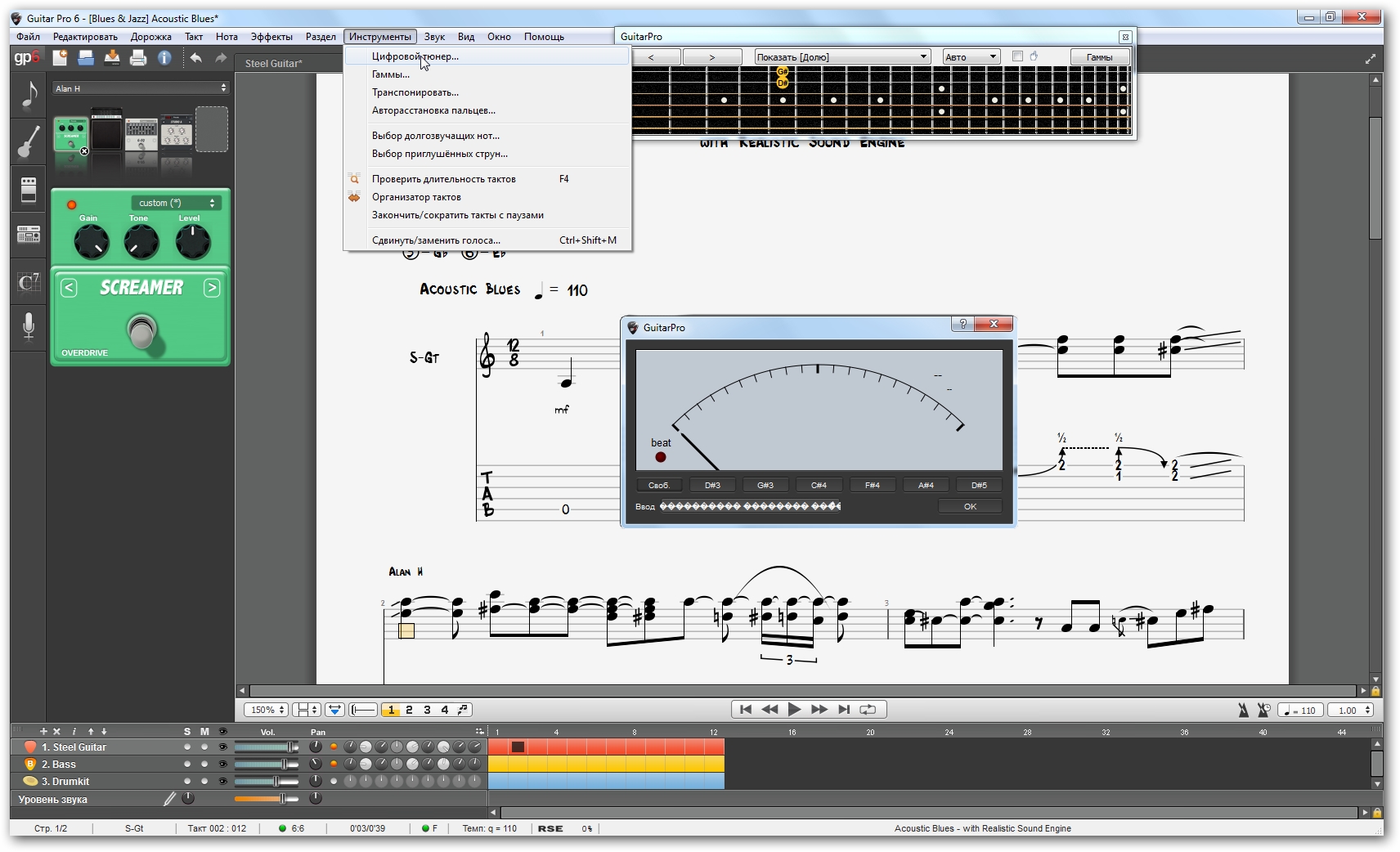Viewport: 1400px width, 852px height.
Task: Click the Steel Guitar* document tab
Action: [273, 64]
